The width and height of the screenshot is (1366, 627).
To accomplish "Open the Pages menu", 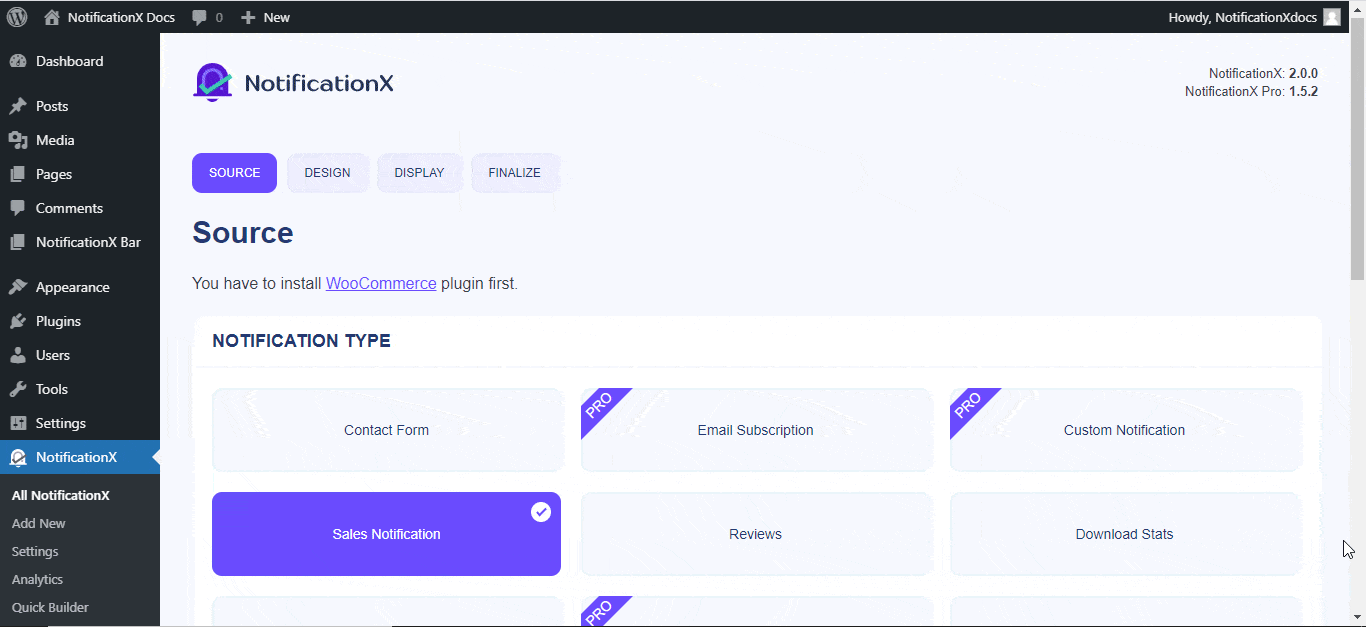I will coord(80,174).
